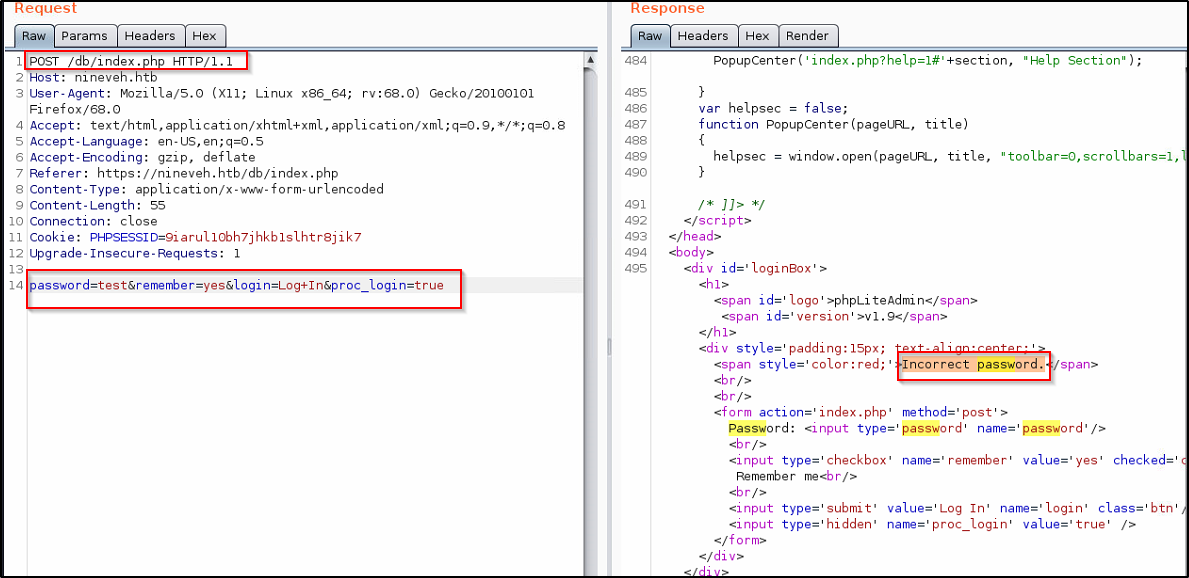Click the Remember me<br/> line
Image resolution: width=1189 pixels, height=578 pixels.
tap(796, 477)
